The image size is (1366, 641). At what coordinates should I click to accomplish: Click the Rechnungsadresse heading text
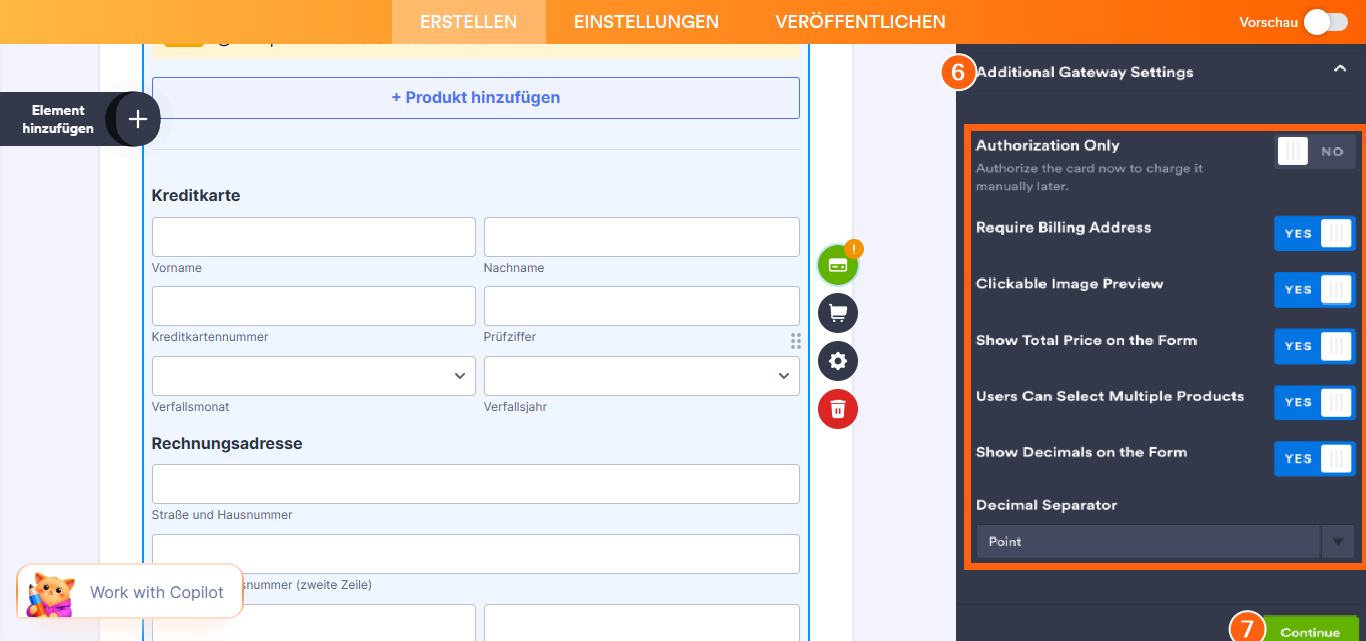(x=227, y=443)
